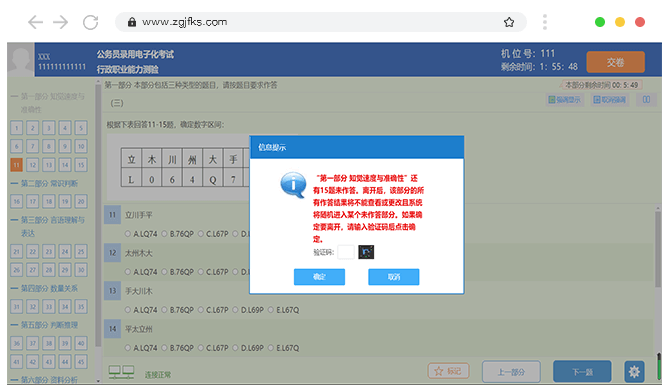
Task: Click the captcha image in the dialog
Action: (x=366, y=252)
